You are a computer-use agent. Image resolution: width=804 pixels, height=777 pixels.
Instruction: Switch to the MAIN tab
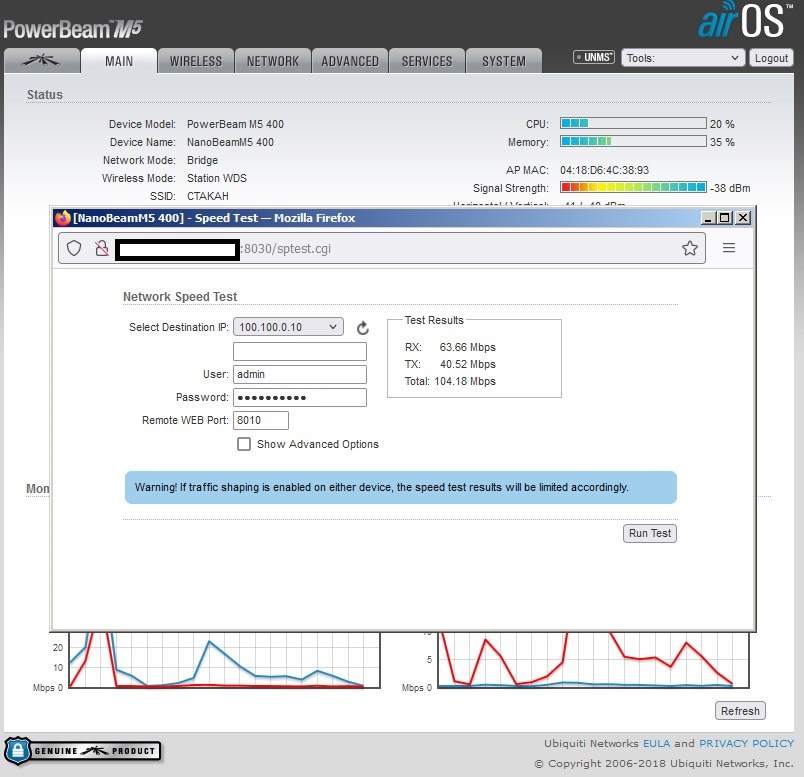pyautogui.click(x=119, y=61)
